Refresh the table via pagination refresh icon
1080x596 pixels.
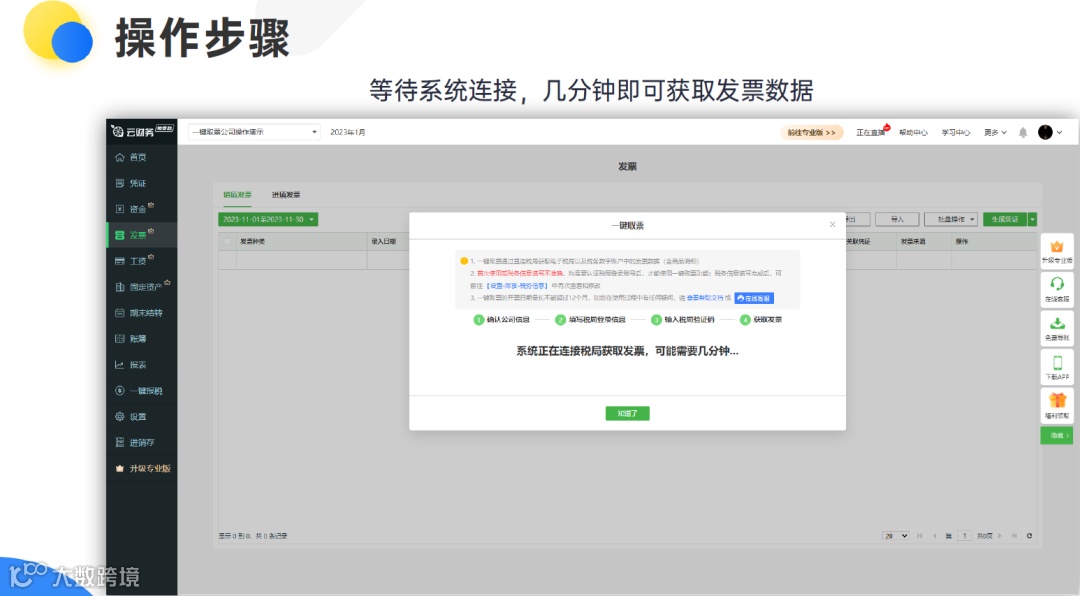pos(1029,535)
